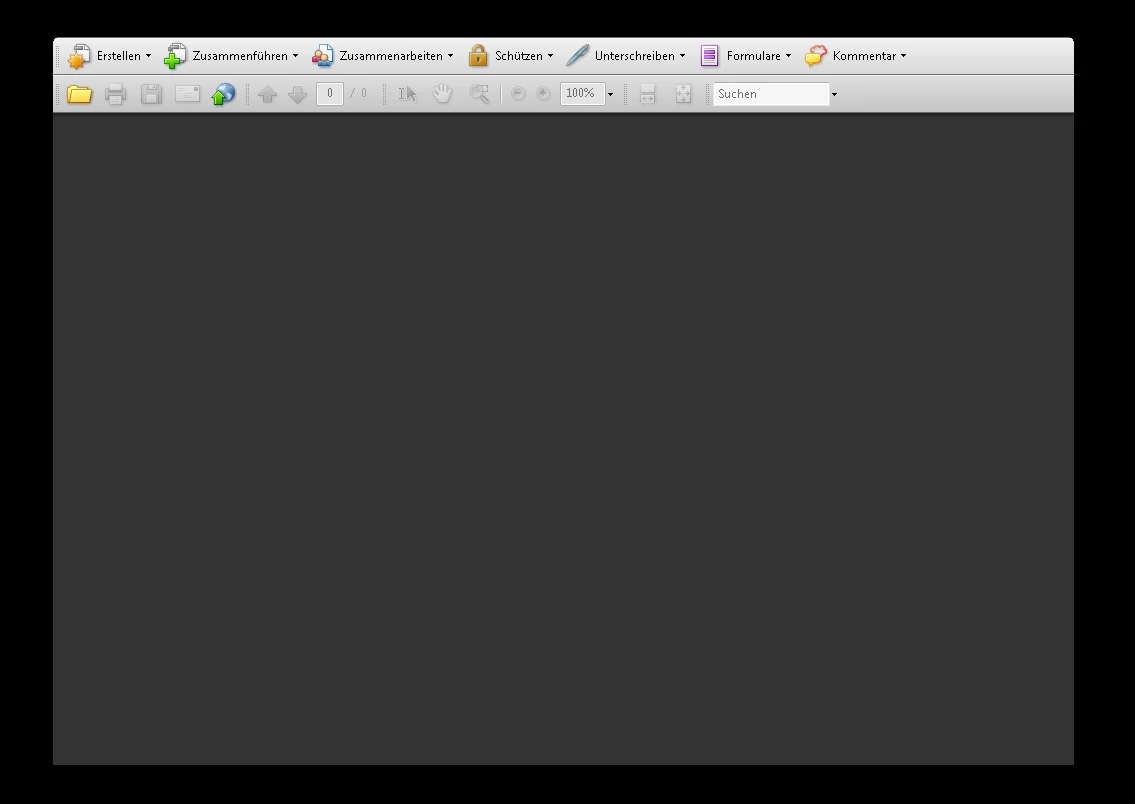Expand the zoom level dropdown arrow
The height and width of the screenshot is (804, 1135).
click(x=610, y=94)
